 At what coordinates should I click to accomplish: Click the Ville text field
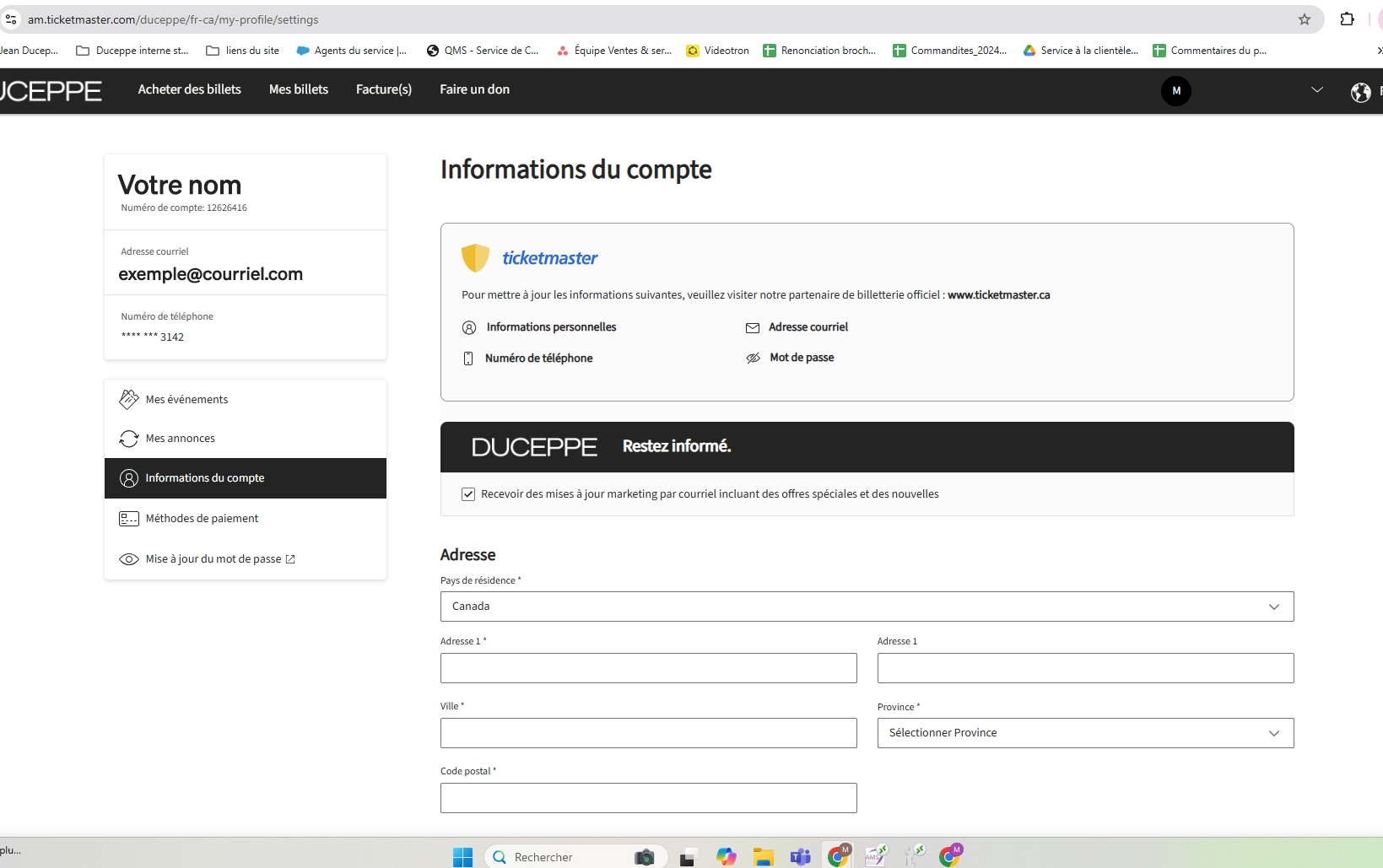tap(648, 733)
